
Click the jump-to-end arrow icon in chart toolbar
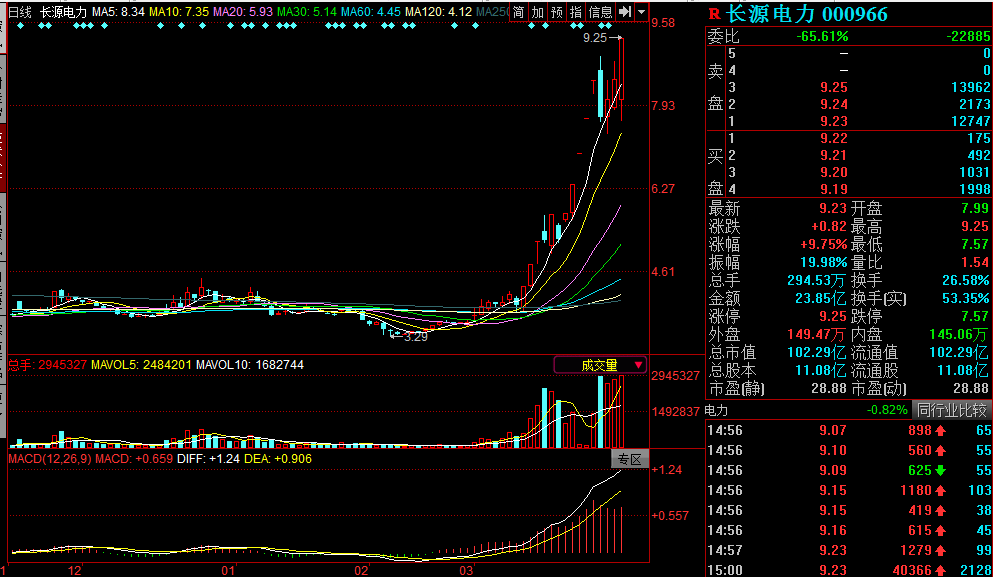pos(624,12)
